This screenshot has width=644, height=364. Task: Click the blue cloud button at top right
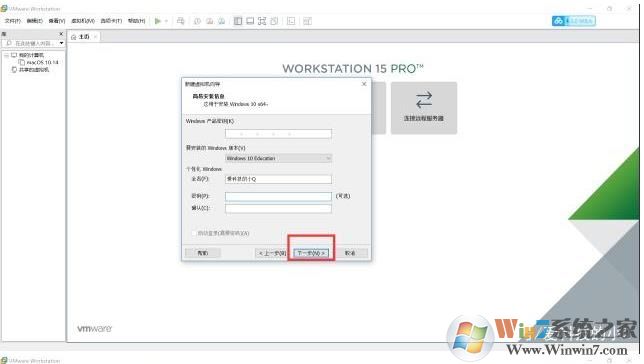[574, 21]
